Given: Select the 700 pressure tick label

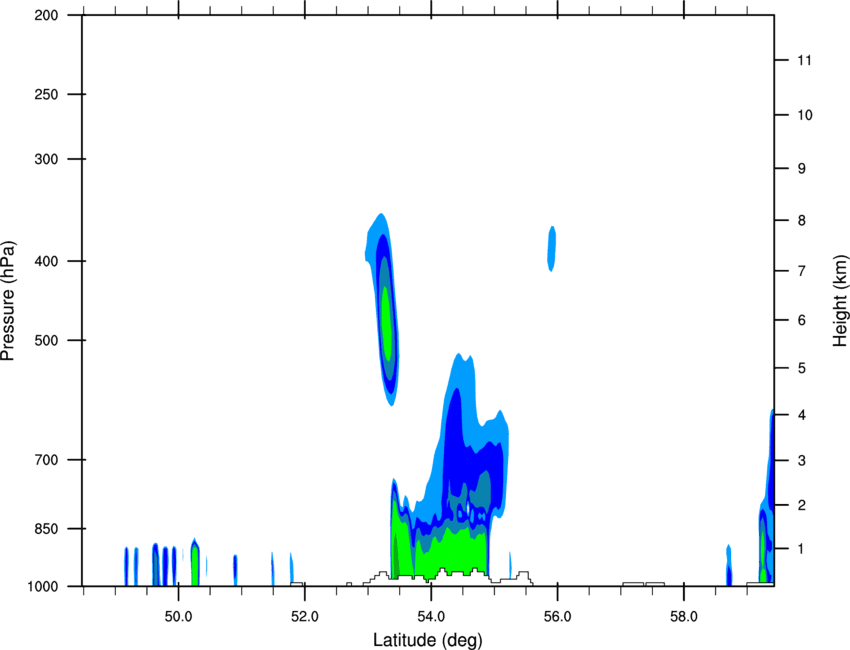Looking at the screenshot, I should tap(46, 460).
